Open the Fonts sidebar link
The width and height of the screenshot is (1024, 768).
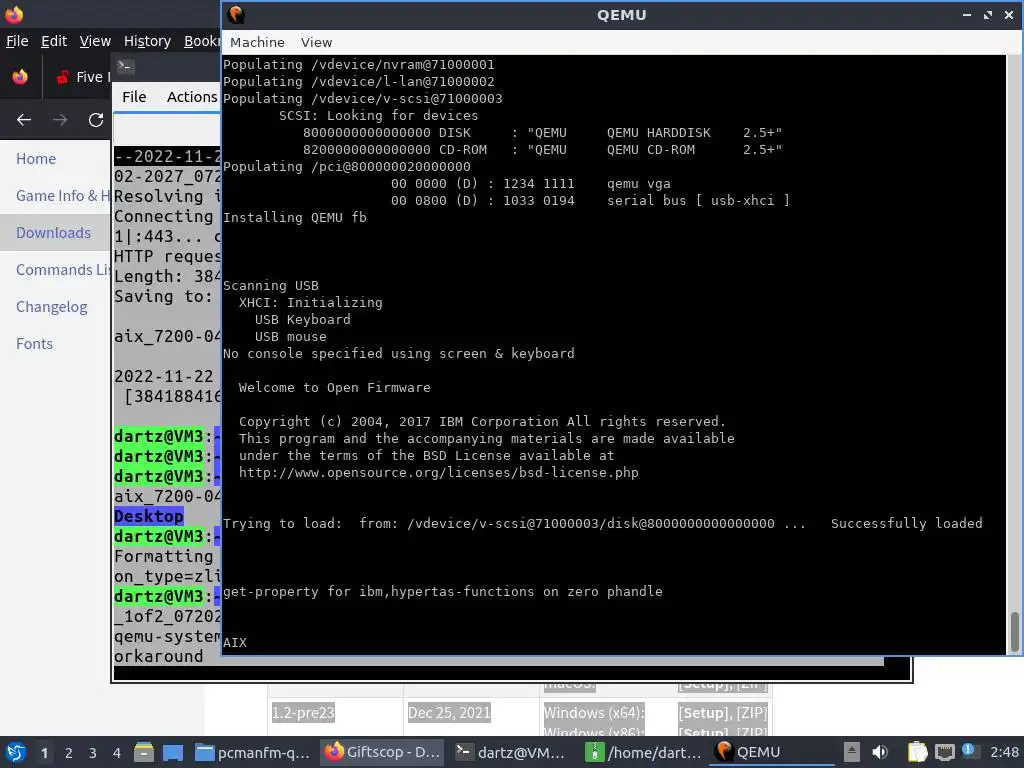pyautogui.click(x=35, y=344)
